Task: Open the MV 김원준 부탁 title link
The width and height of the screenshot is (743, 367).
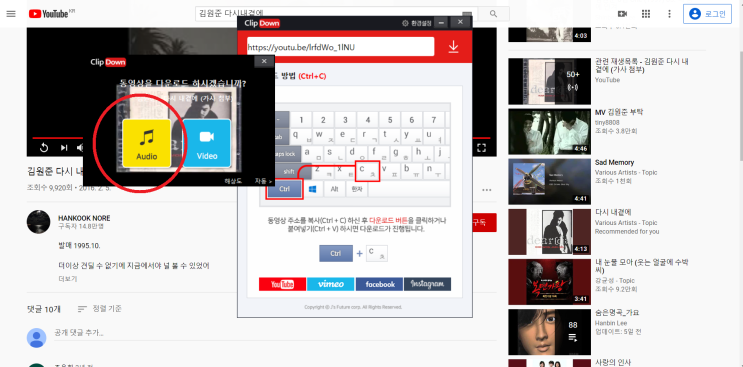Action: tap(619, 112)
